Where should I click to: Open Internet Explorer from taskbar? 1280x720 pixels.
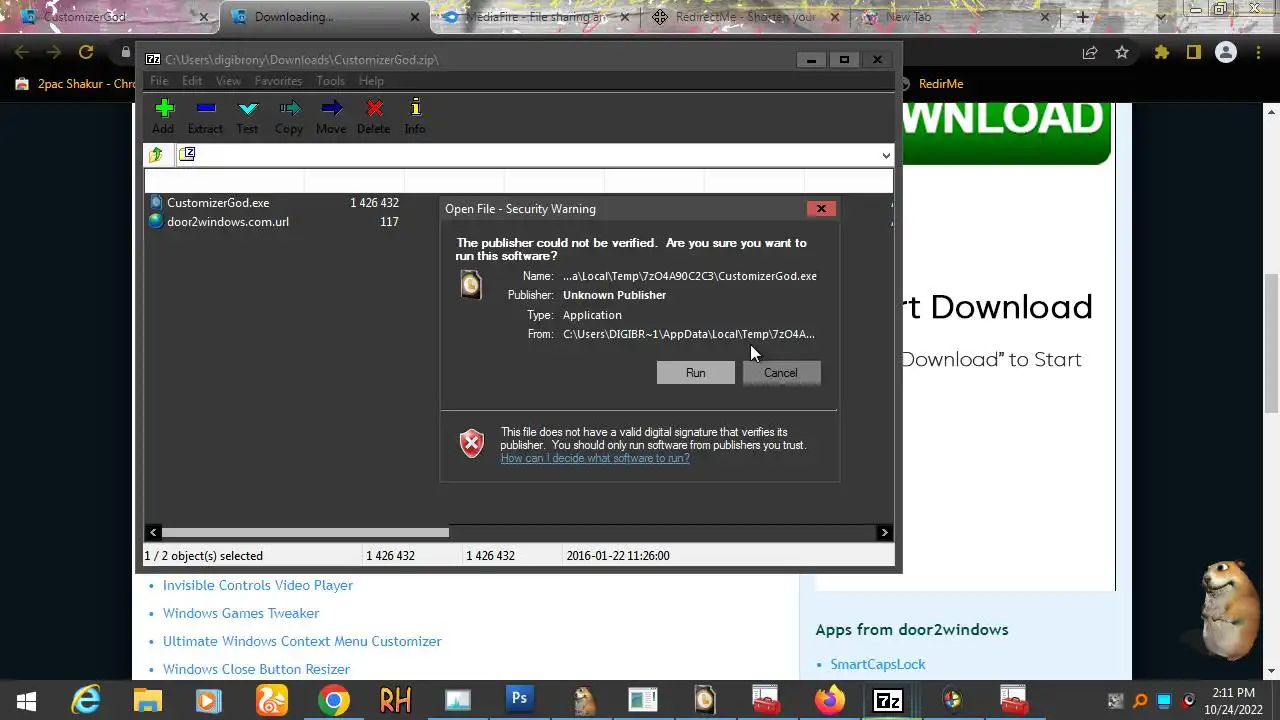(86, 701)
